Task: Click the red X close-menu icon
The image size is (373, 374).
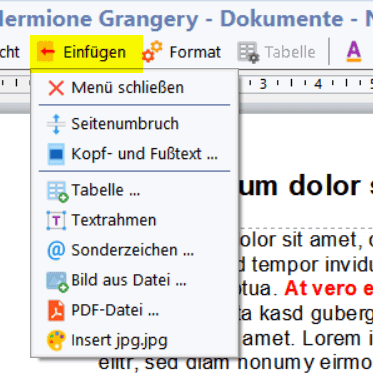Action: 56,88
